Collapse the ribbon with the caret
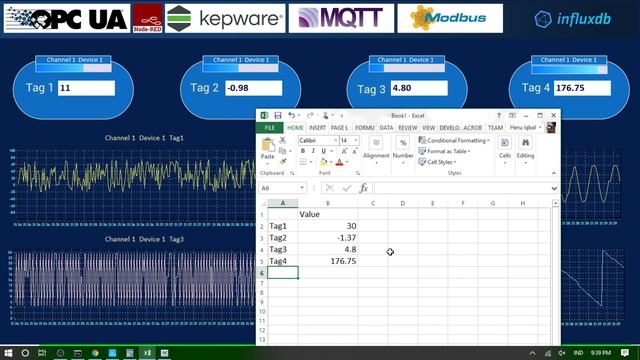 pyautogui.click(x=553, y=173)
